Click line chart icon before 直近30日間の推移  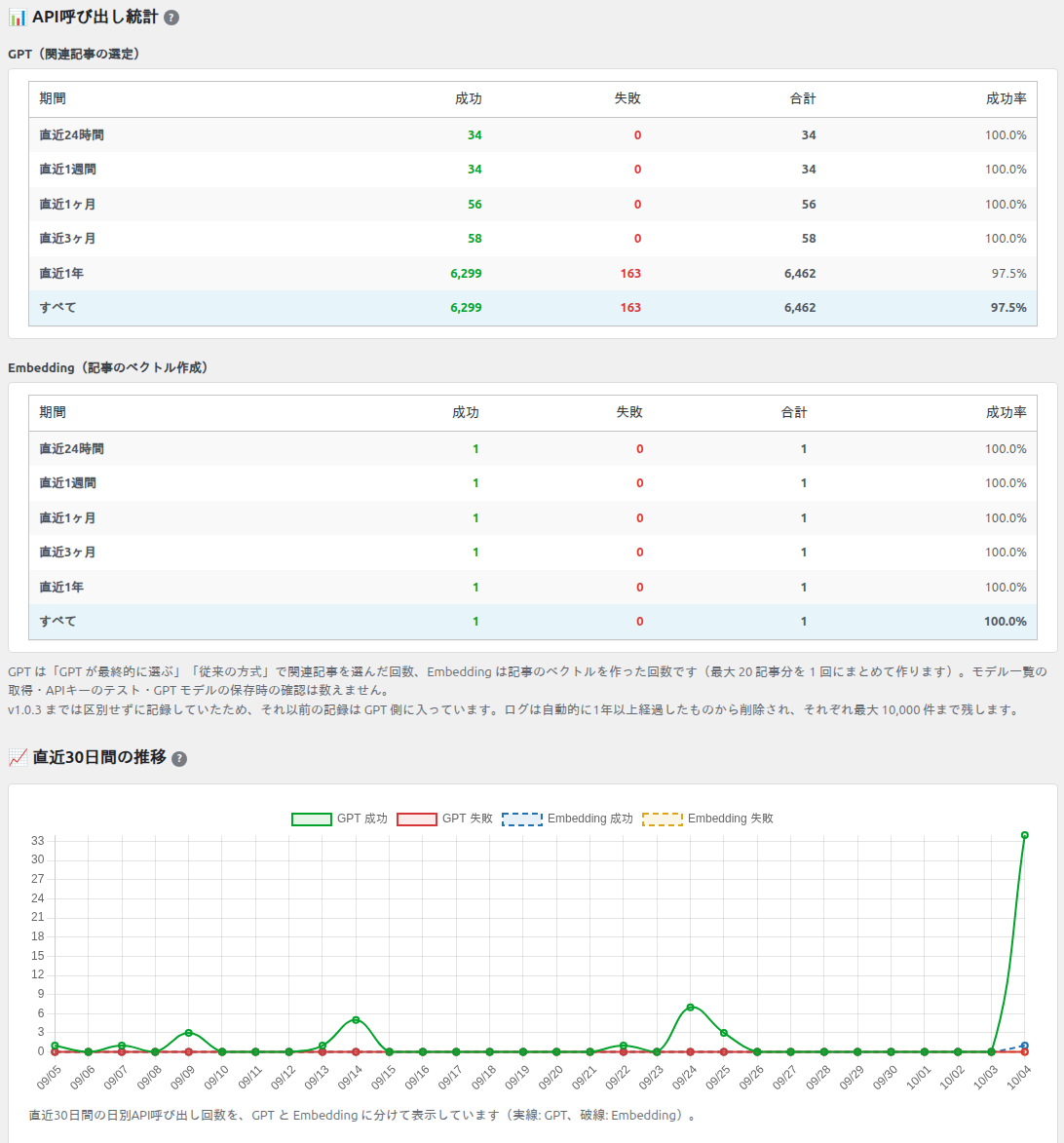(x=18, y=757)
